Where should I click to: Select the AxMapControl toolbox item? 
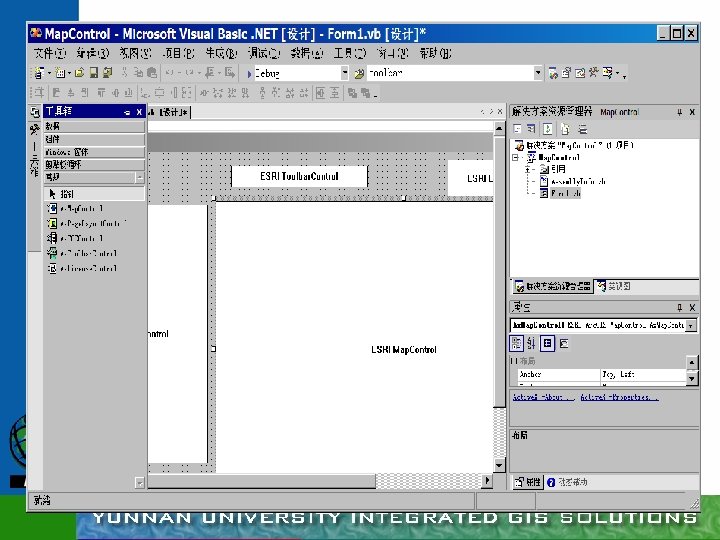[76, 208]
